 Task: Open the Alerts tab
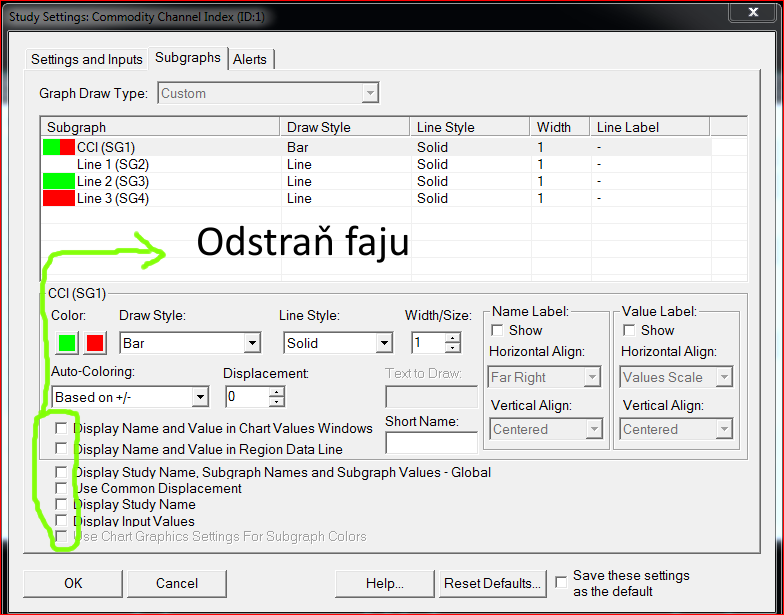250,59
